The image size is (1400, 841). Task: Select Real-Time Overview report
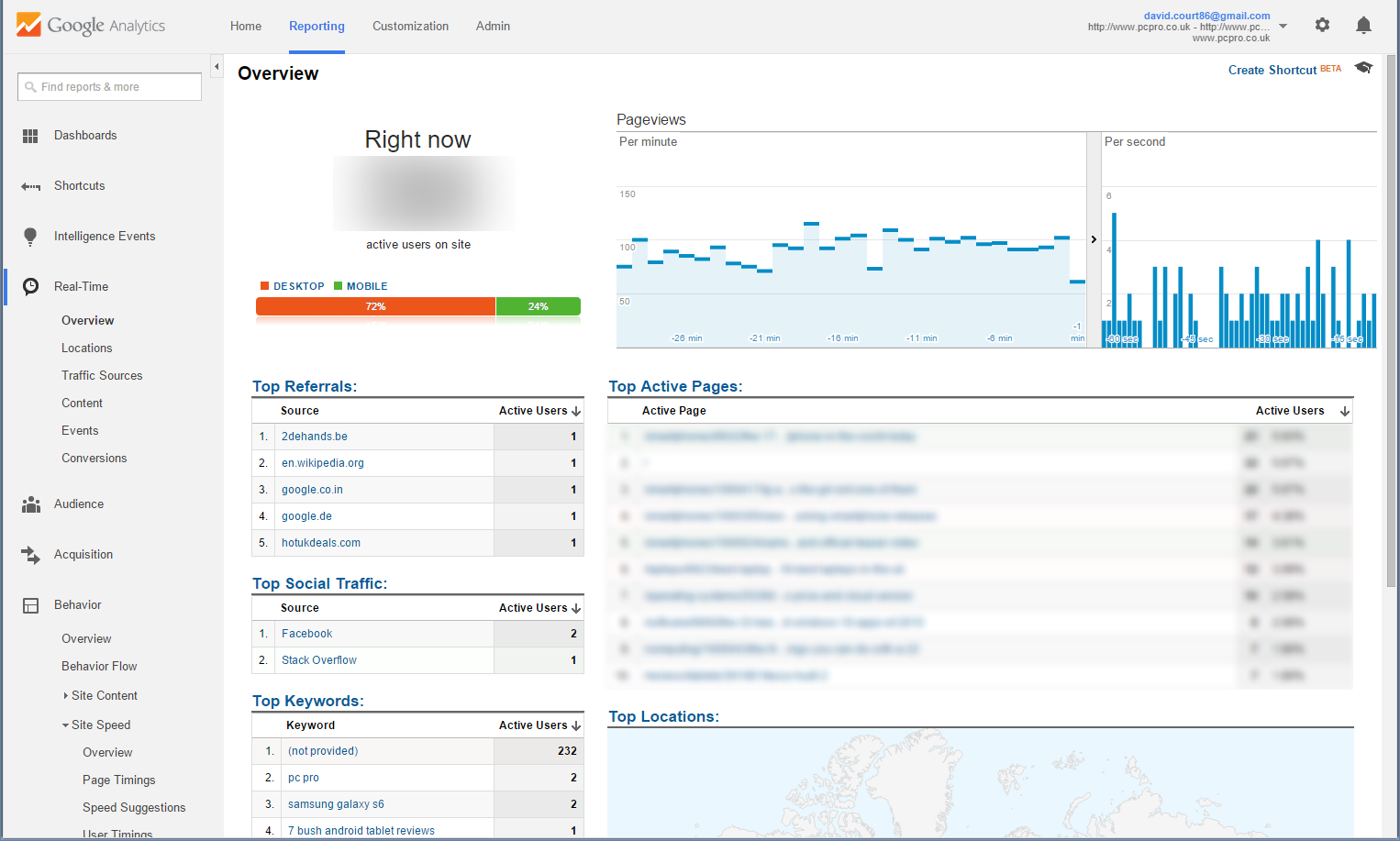(x=88, y=321)
